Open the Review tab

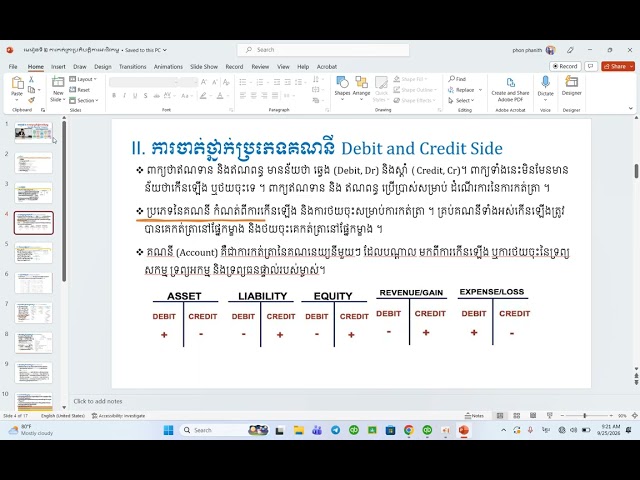point(260,67)
